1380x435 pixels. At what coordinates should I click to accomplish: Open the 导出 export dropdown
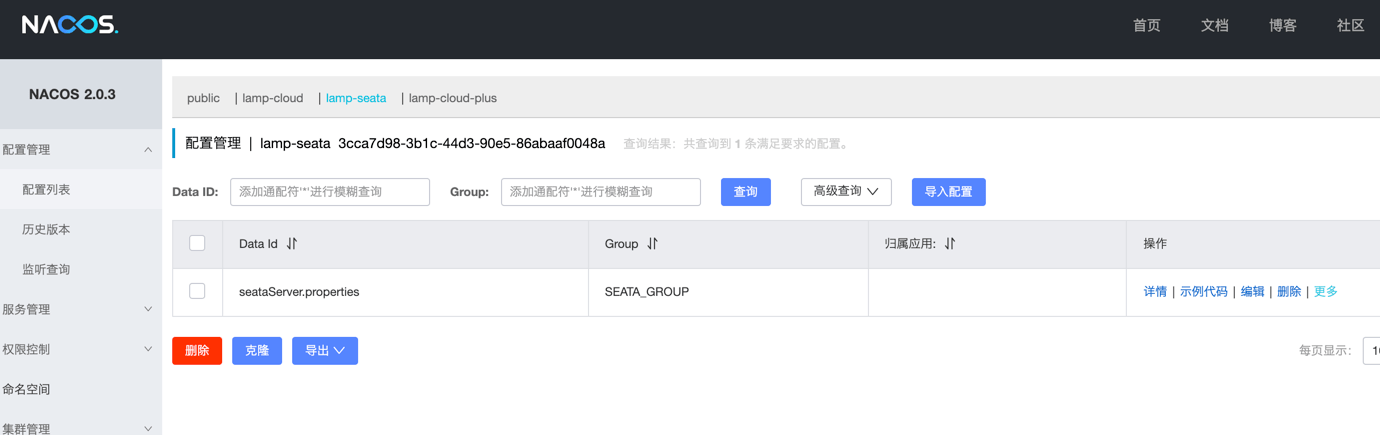click(324, 351)
